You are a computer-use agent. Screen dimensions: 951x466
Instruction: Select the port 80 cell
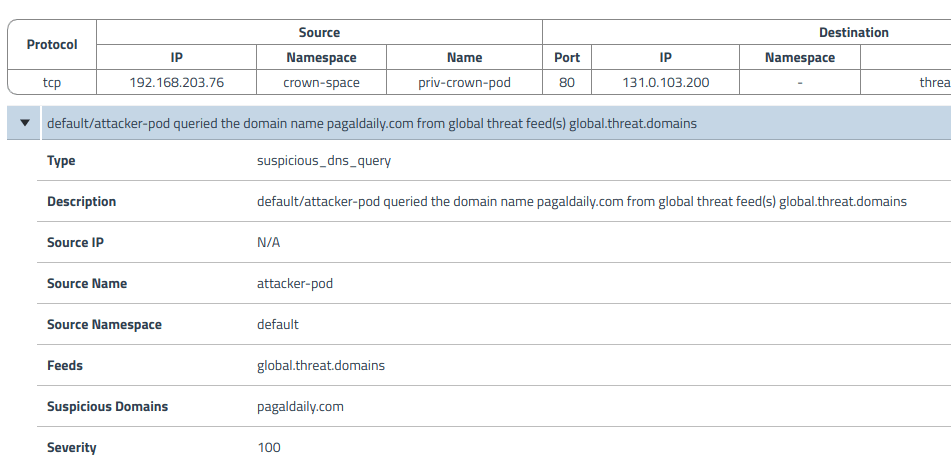point(567,83)
